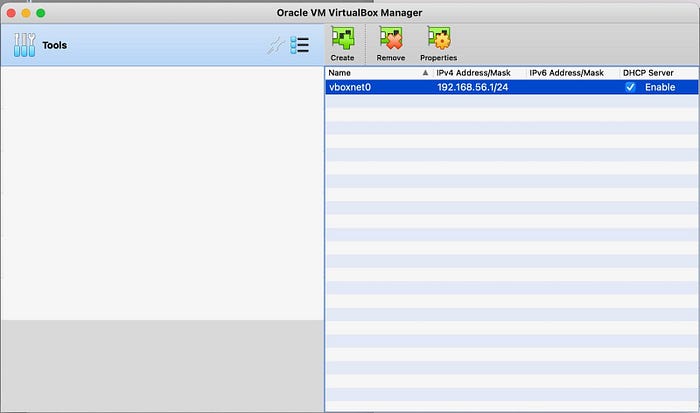Image resolution: width=700 pixels, height=413 pixels.
Task: Sort by IPv6 Address/Mask column
Action: pyautogui.click(x=567, y=73)
